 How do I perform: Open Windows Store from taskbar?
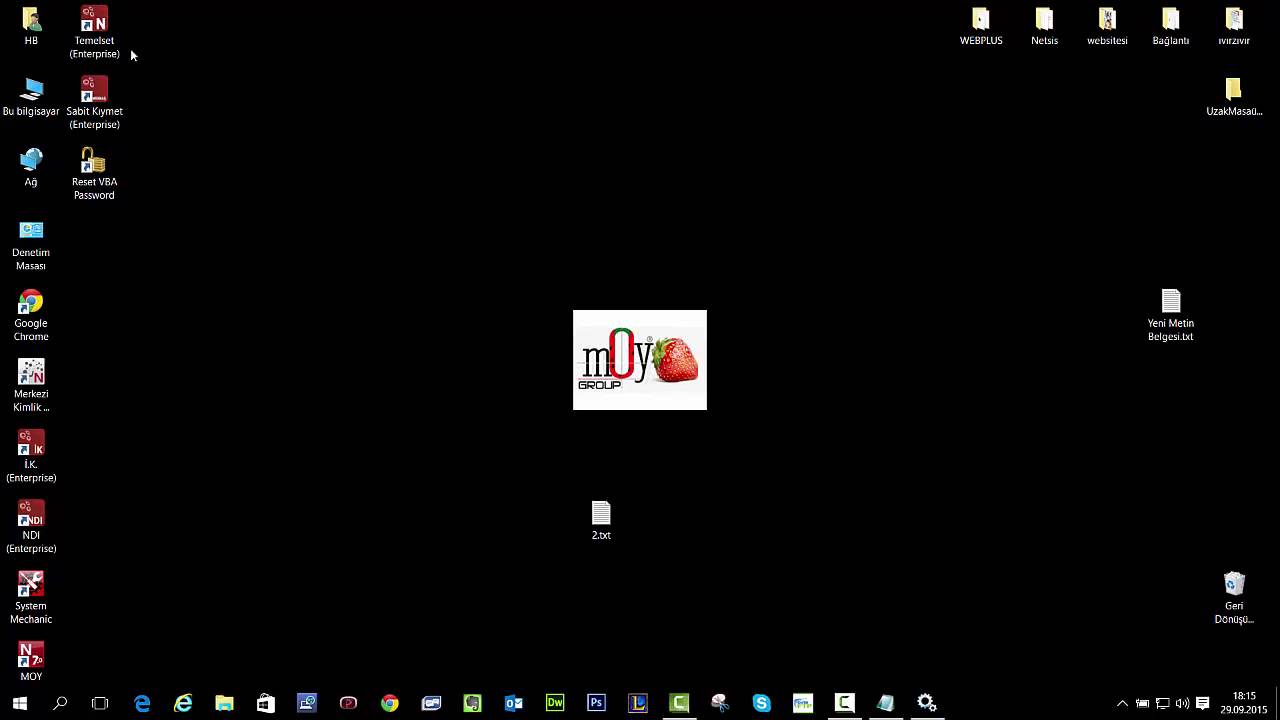[x=266, y=703]
